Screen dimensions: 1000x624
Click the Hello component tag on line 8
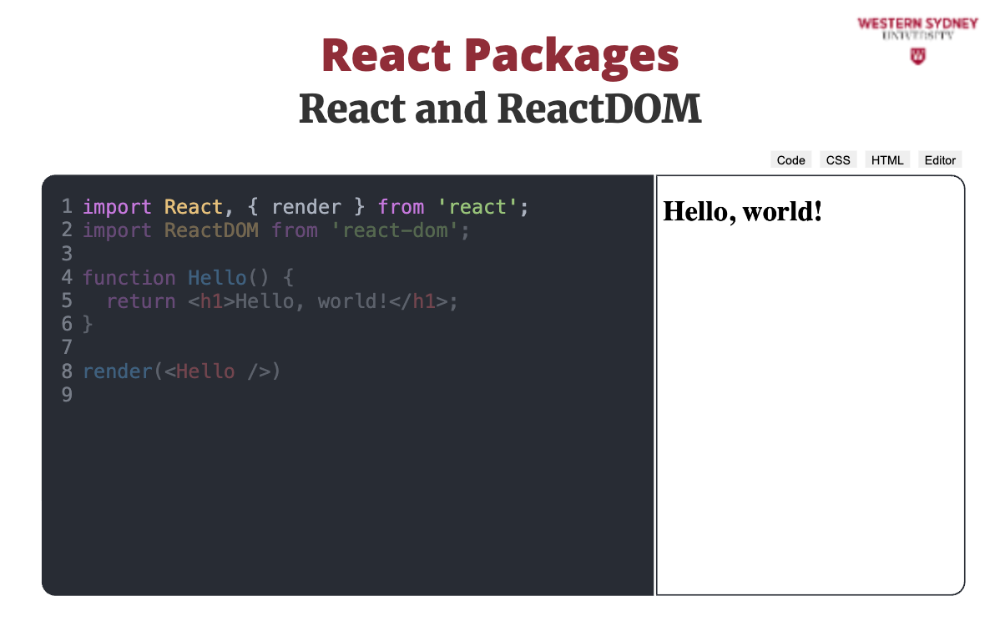click(x=206, y=372)
